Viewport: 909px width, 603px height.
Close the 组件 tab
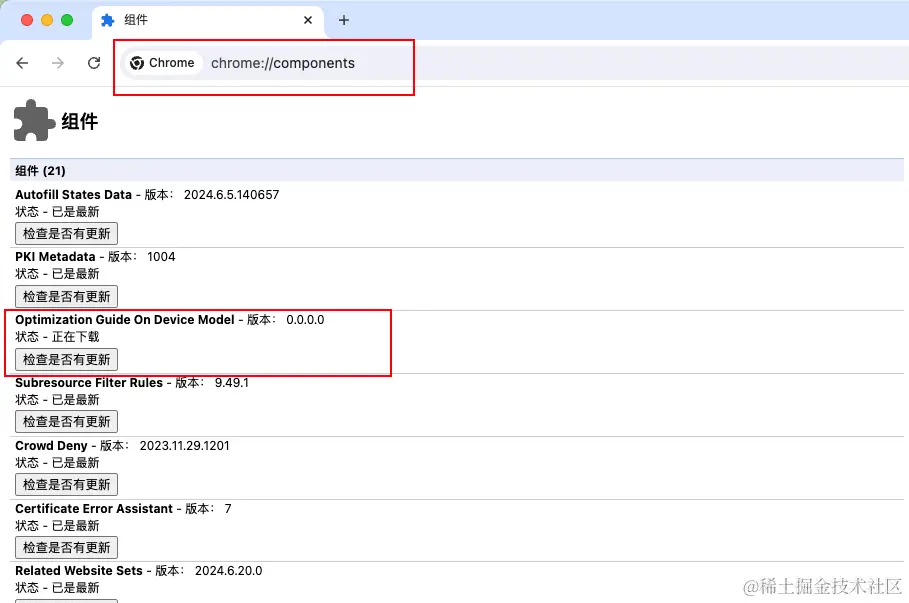(308, 20)
